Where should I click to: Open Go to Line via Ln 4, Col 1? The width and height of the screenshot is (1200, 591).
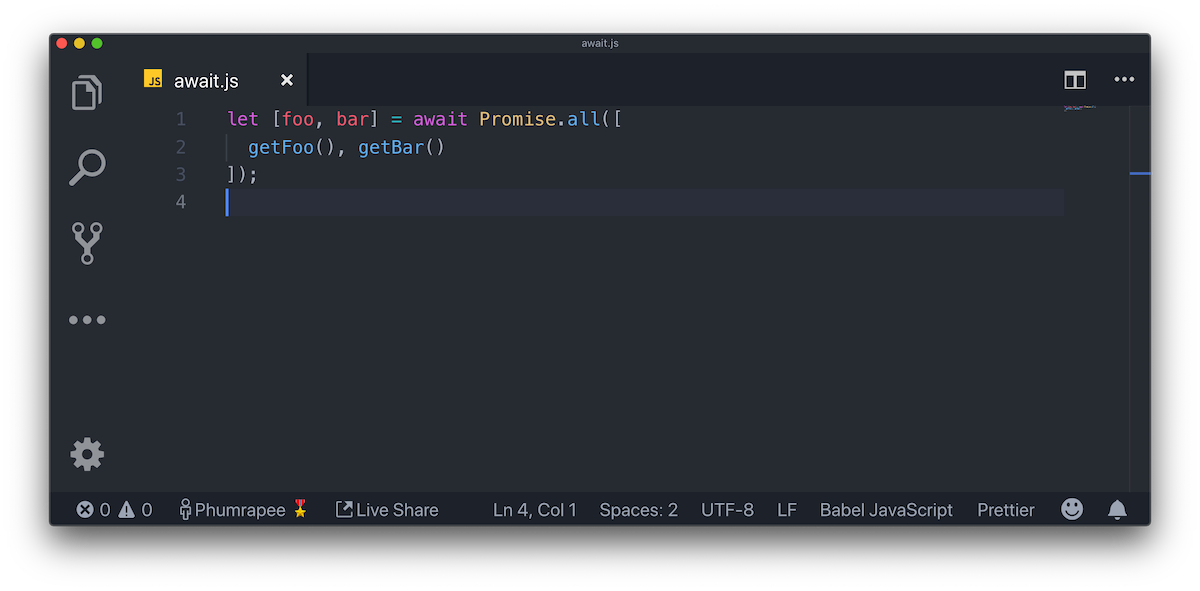(x=535, y=510)
